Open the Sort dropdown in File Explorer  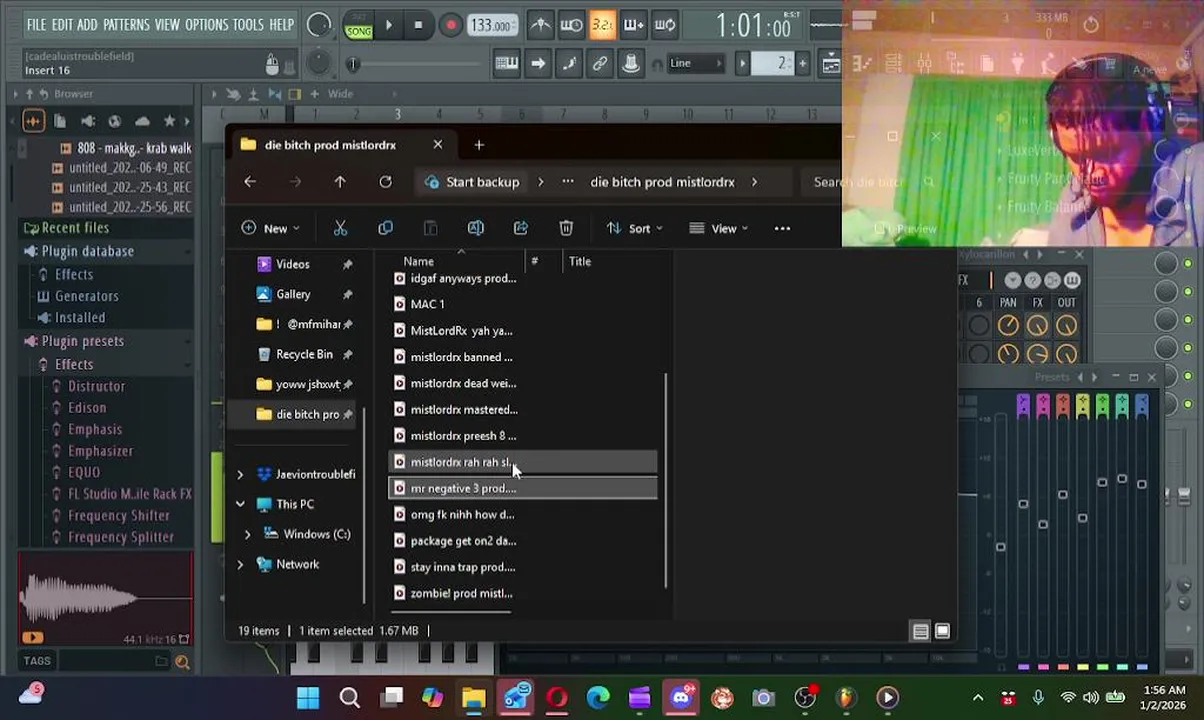click(635, 229)
